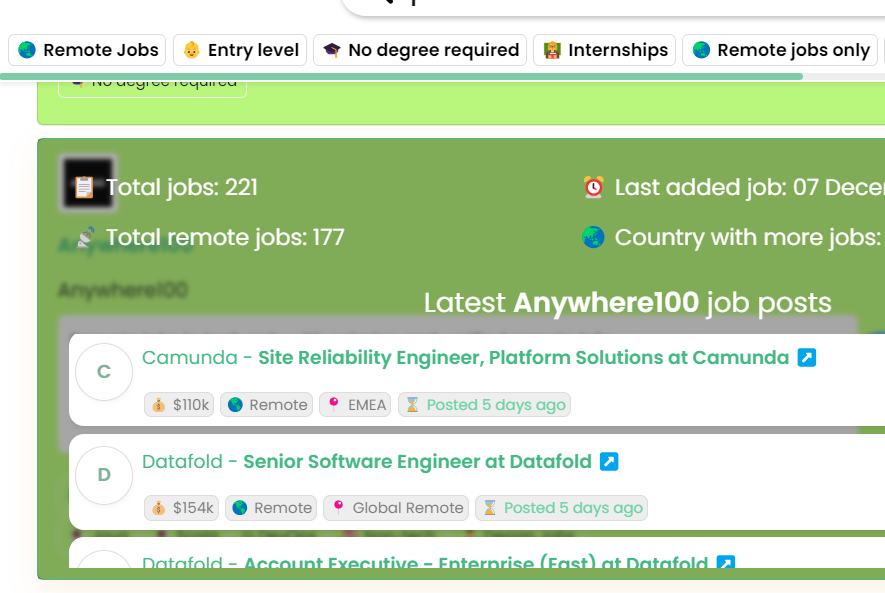Image resolution: width=885 pixels, height=593 pixels.
Task: Click the Internships chip emoji icon
Action: pos(552,50)
